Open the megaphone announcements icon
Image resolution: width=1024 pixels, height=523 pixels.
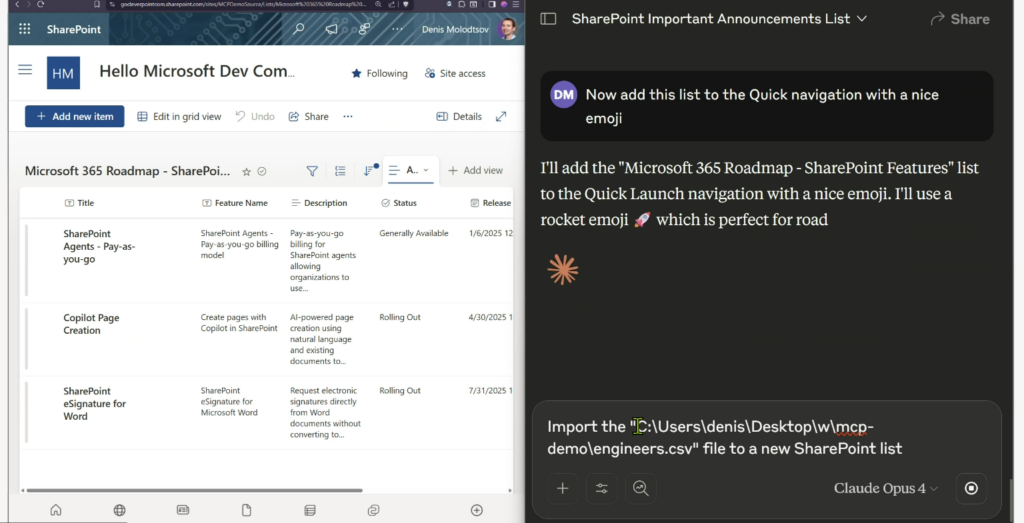(x=332, y=29)
